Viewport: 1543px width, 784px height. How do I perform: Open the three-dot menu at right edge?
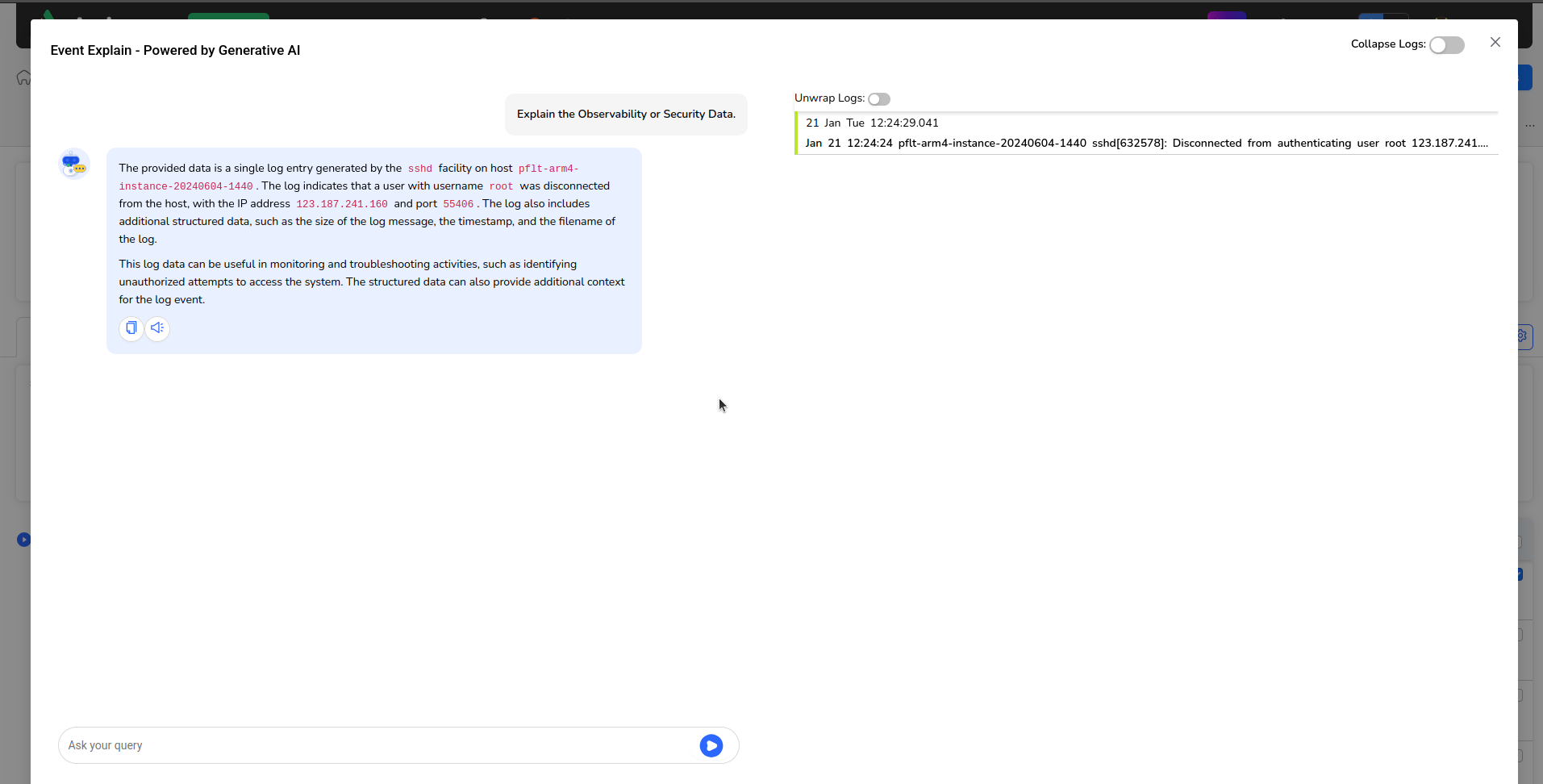pyautogui.click(x=1530, y=126)
